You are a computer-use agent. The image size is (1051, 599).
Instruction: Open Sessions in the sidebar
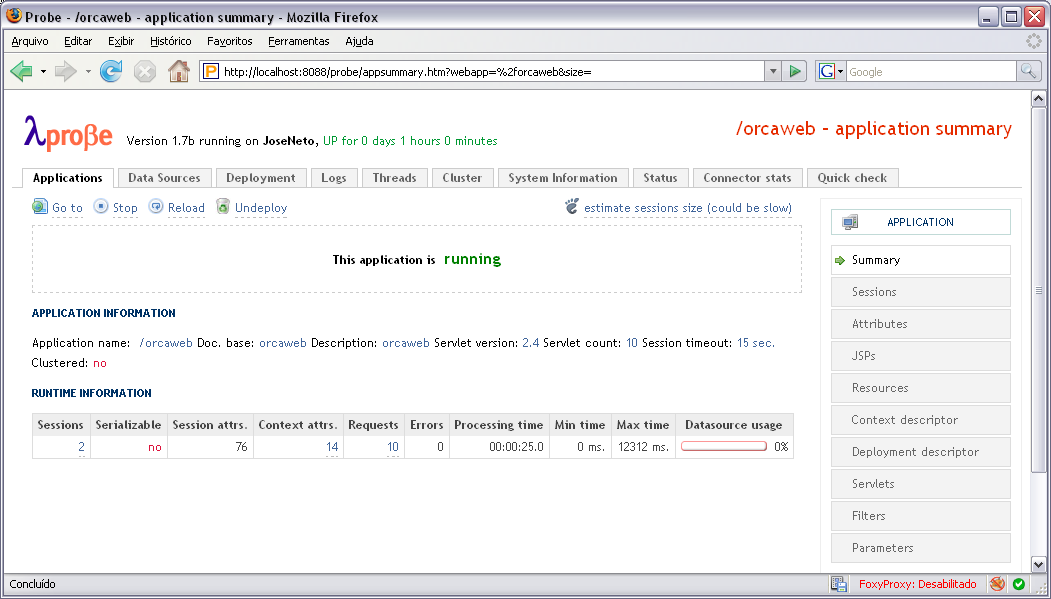click(x=874, y=292)
